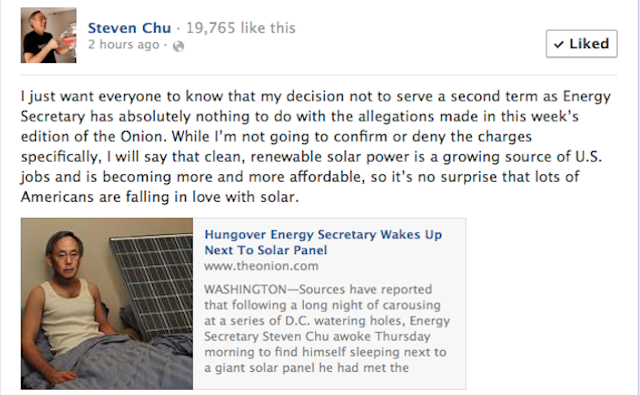The width and height of the screenshot is (640, 395).
Task: Click the globe public-visibility icon
Action: coord(178,46)
